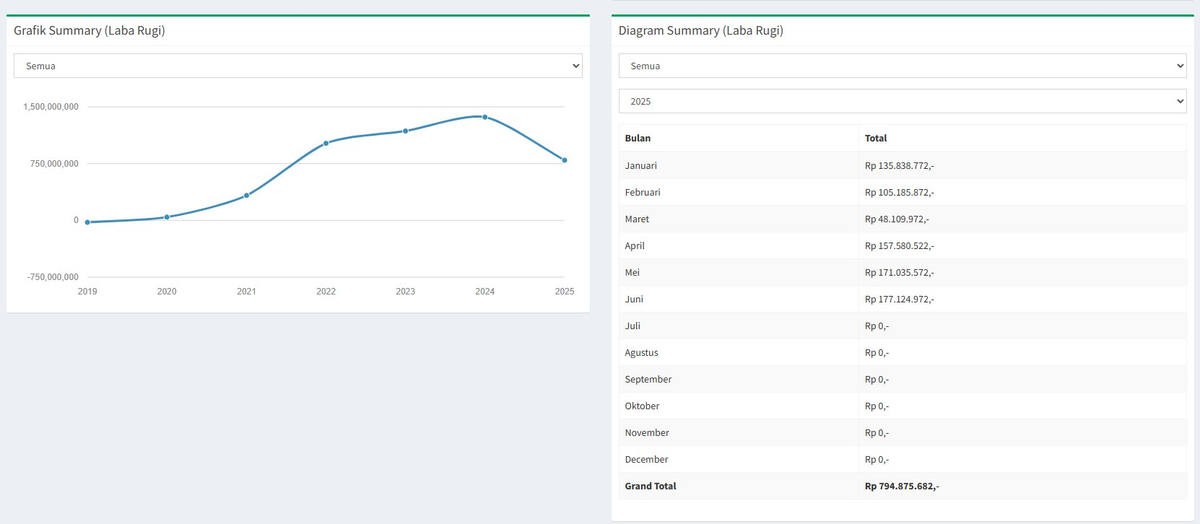Screen dimensions: 1200x524
Task: Click the 'Diagram Summary (Laba Rugi)' panel title
Action: click(x=701, y=31)
